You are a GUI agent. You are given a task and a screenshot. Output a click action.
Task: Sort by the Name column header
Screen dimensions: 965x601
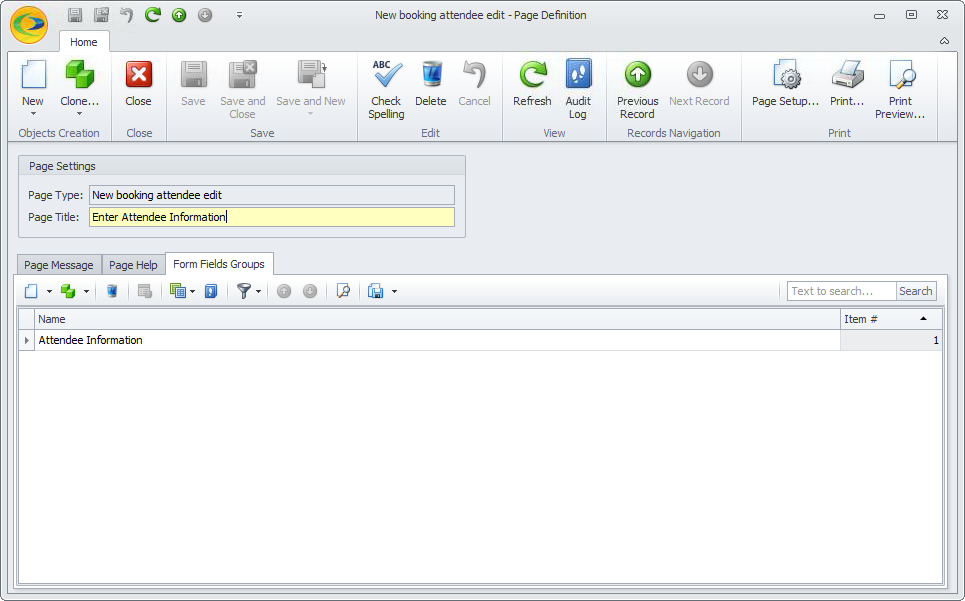(438, 319)
